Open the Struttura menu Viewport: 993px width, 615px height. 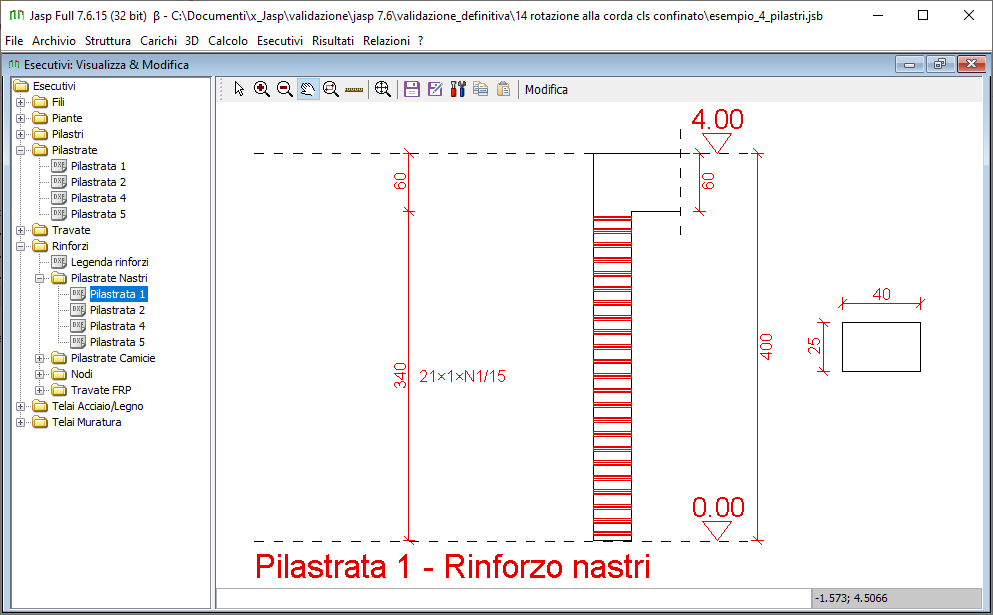108,41
